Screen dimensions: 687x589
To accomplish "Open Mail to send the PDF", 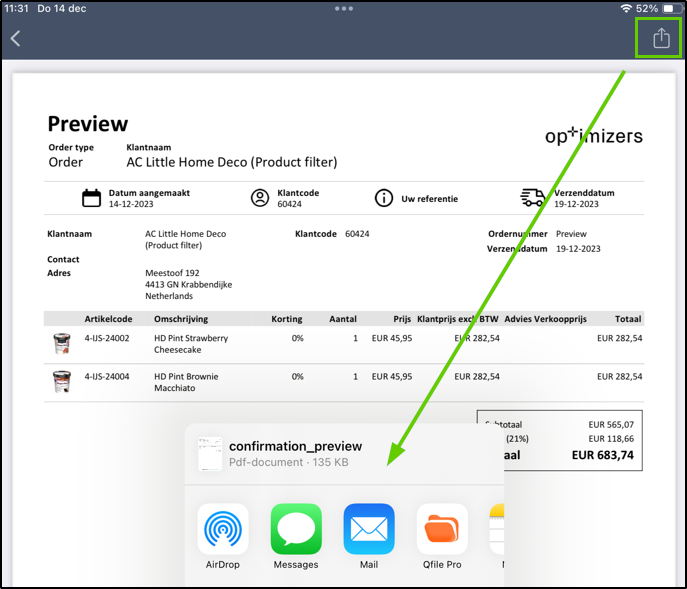I will pyautogui.click(x=369, y=529).
